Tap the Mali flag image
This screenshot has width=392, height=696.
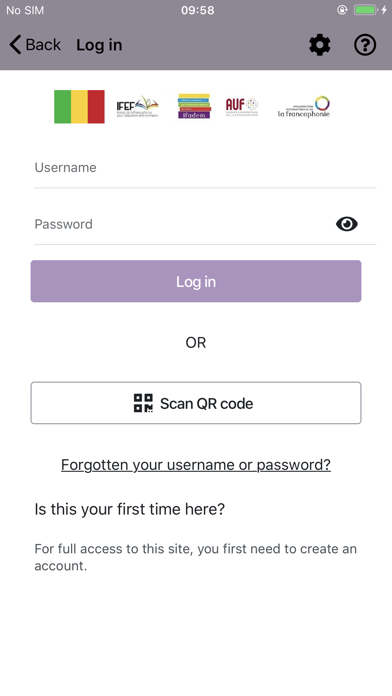click(79, 107)
